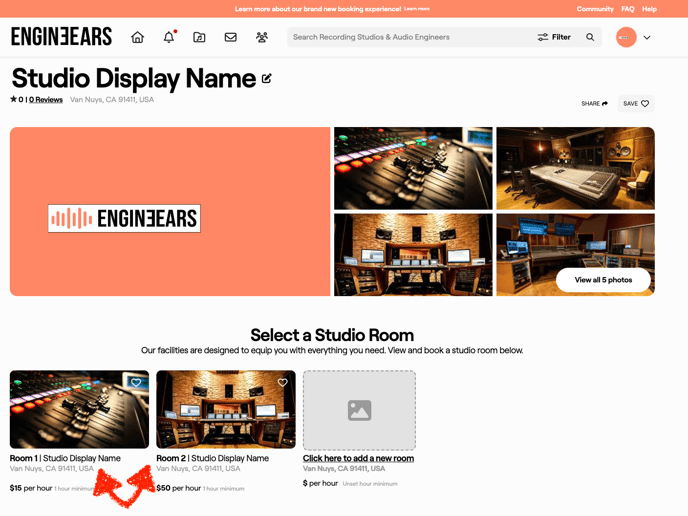Screen dimensions: 688x516
Task: Click the search magnifier icon
Action: [x=590, y=37]
